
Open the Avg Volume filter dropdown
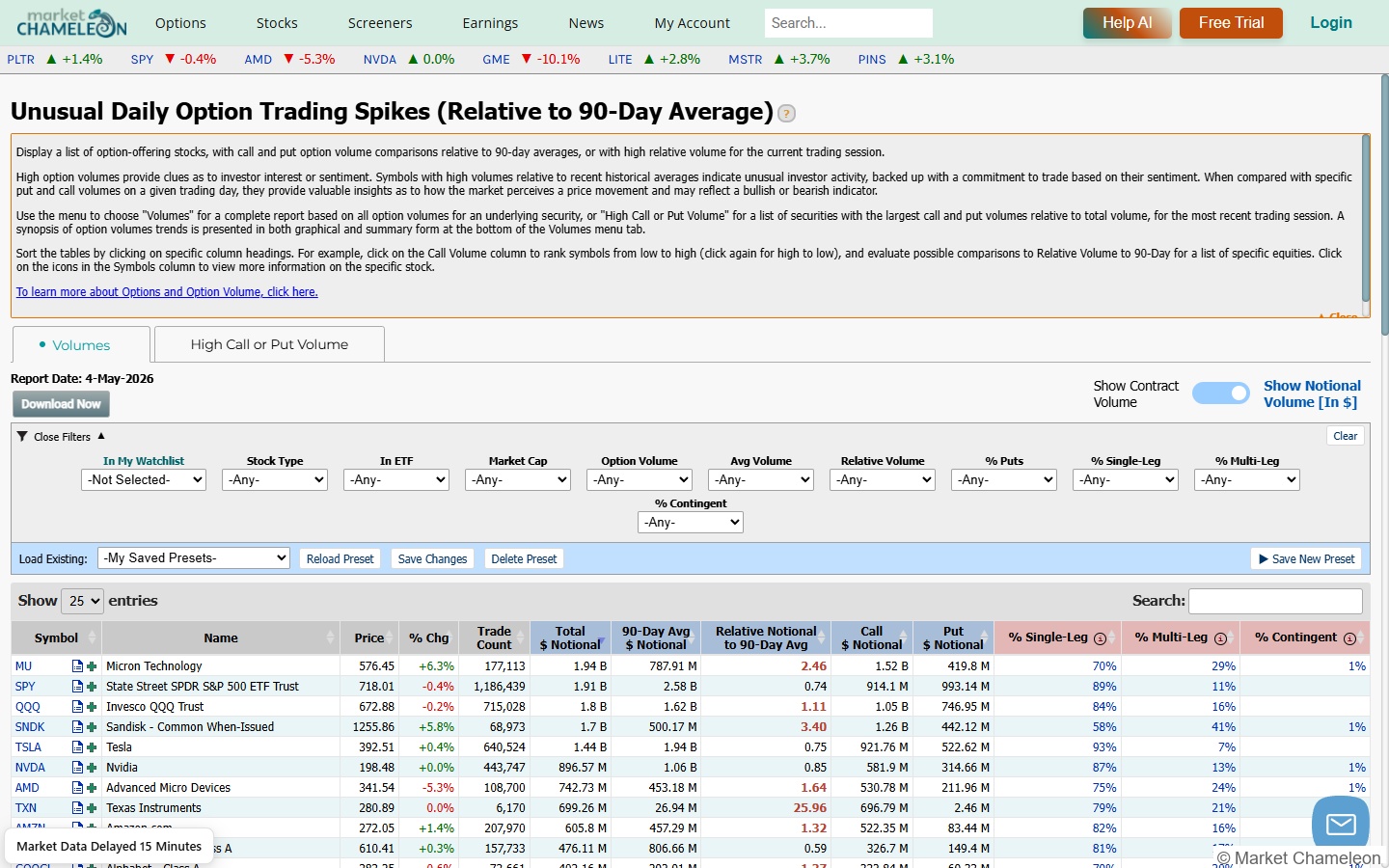[761, 479]
